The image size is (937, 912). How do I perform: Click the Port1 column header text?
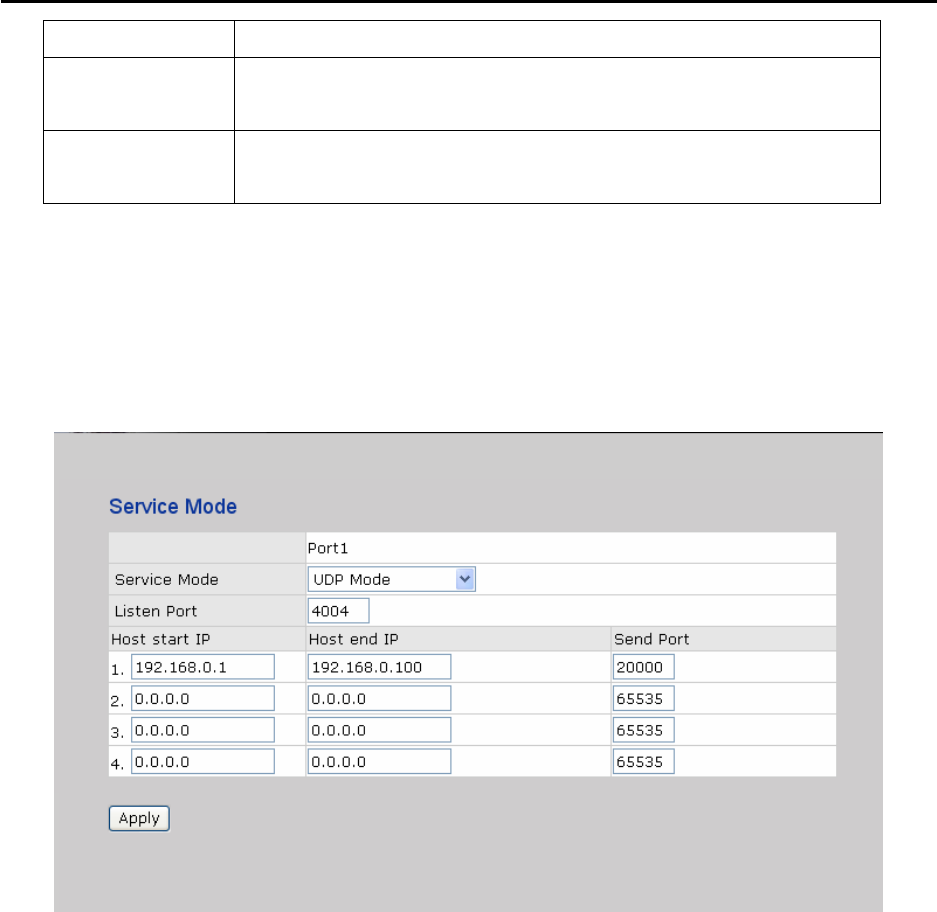(x=327, y=548)
